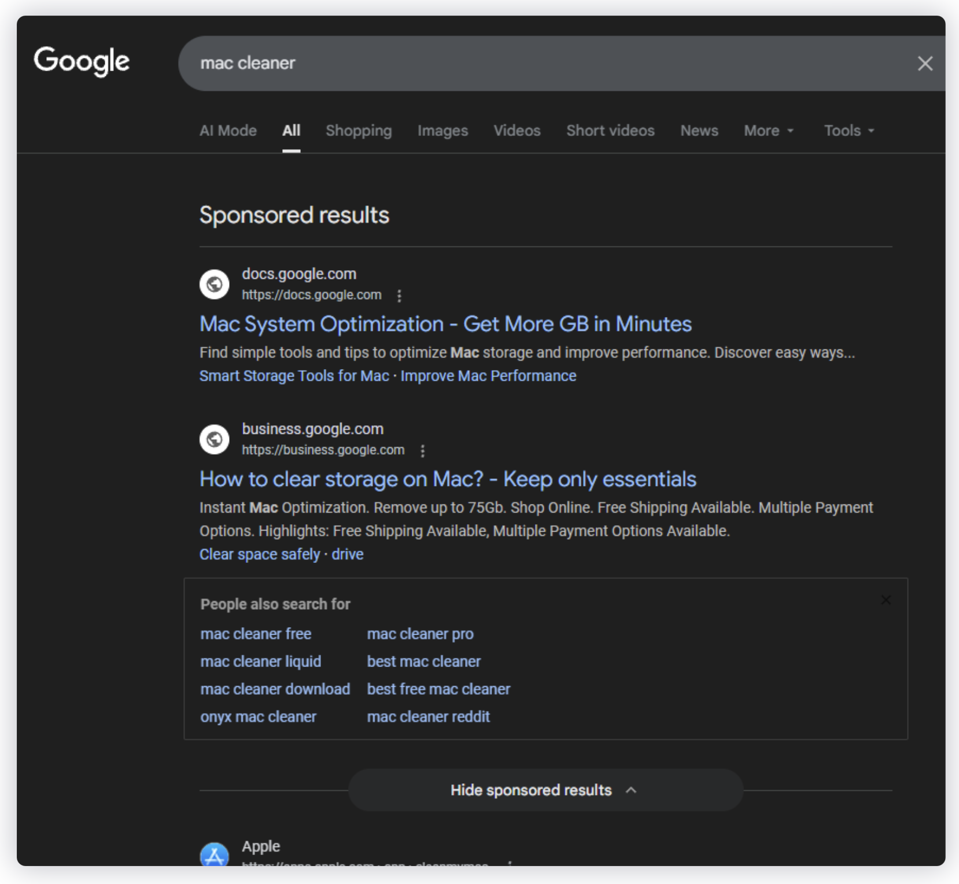The height and width of the screenshot is (884, 959).
Task: Click inside the search input field
Action: [x=500, y=62]
